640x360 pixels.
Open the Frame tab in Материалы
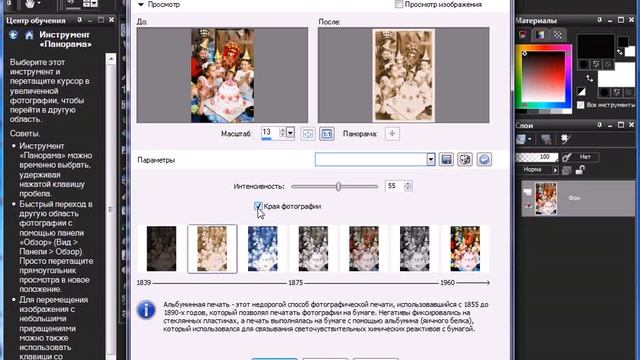pos(523,35)
